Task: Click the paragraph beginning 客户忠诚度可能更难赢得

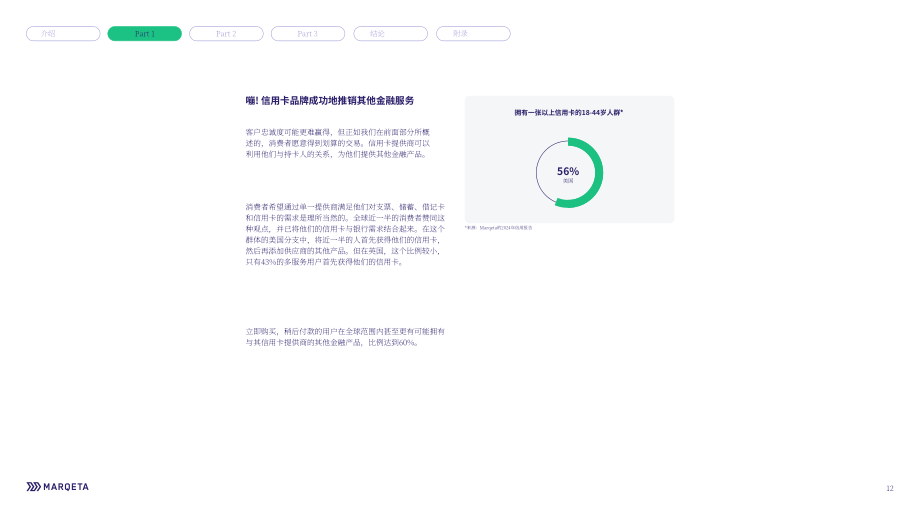Action: pos(337,143)
